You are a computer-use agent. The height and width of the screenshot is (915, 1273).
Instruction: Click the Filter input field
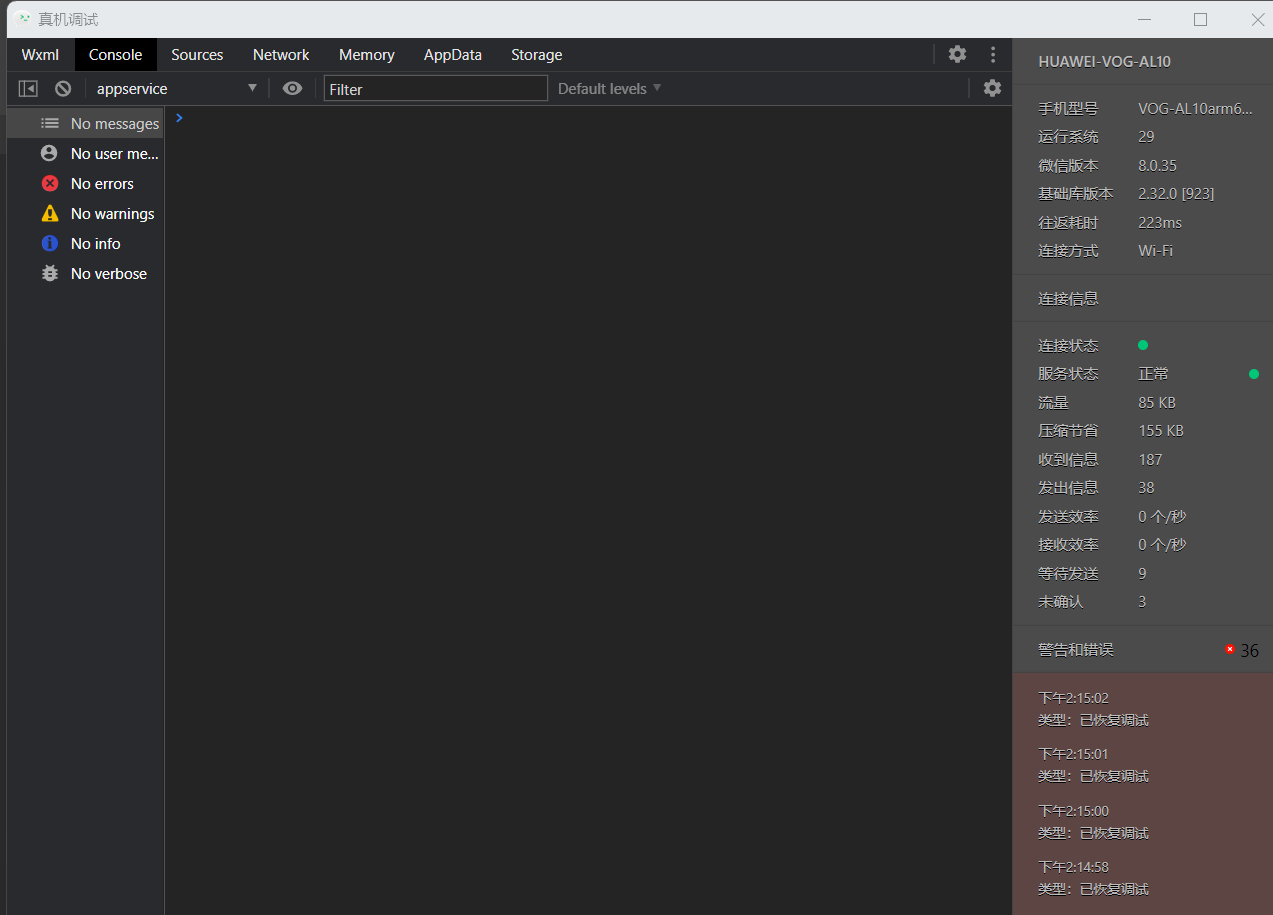(436, 89)
